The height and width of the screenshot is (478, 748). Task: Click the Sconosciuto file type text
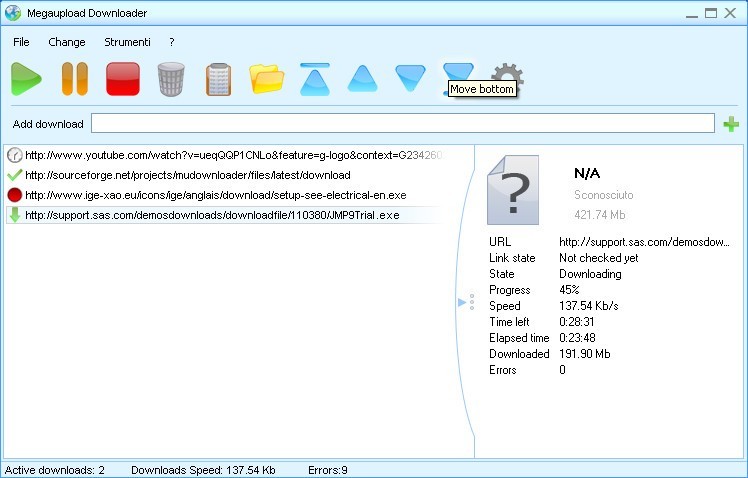click(x=603, y=195)
